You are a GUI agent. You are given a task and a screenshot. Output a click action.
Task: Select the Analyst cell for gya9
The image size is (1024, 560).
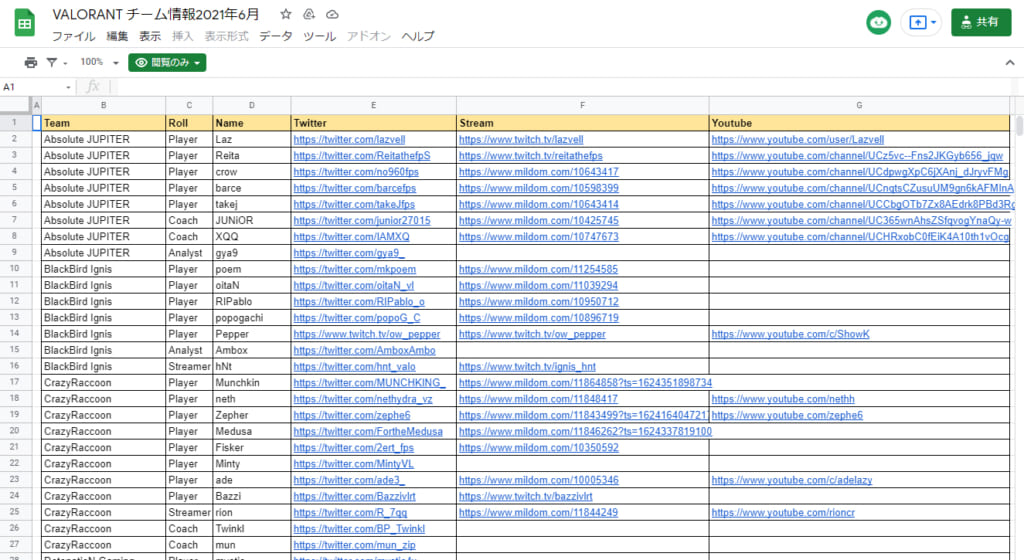pyautogui.click(x=189, y=253)
